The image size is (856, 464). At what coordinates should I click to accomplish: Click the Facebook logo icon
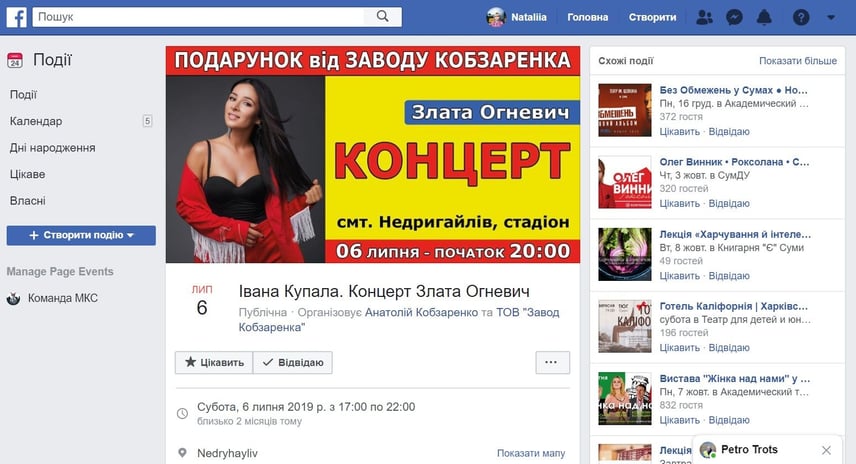(x=16, y=17)
